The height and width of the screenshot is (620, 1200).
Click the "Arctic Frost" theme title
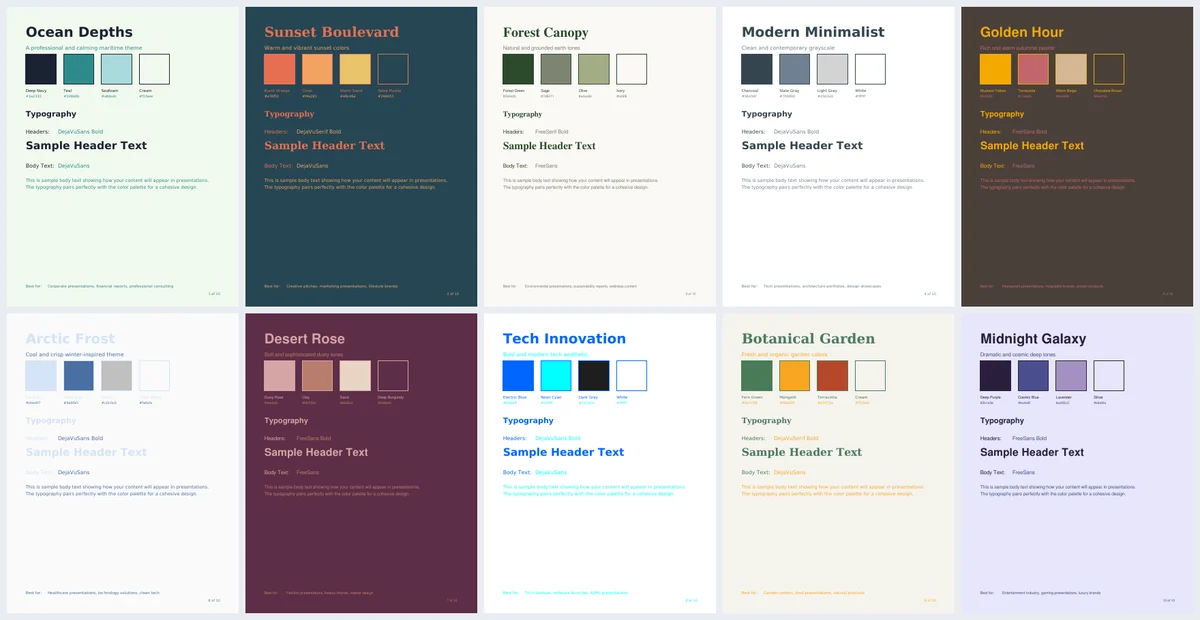(x=70, y=339)
